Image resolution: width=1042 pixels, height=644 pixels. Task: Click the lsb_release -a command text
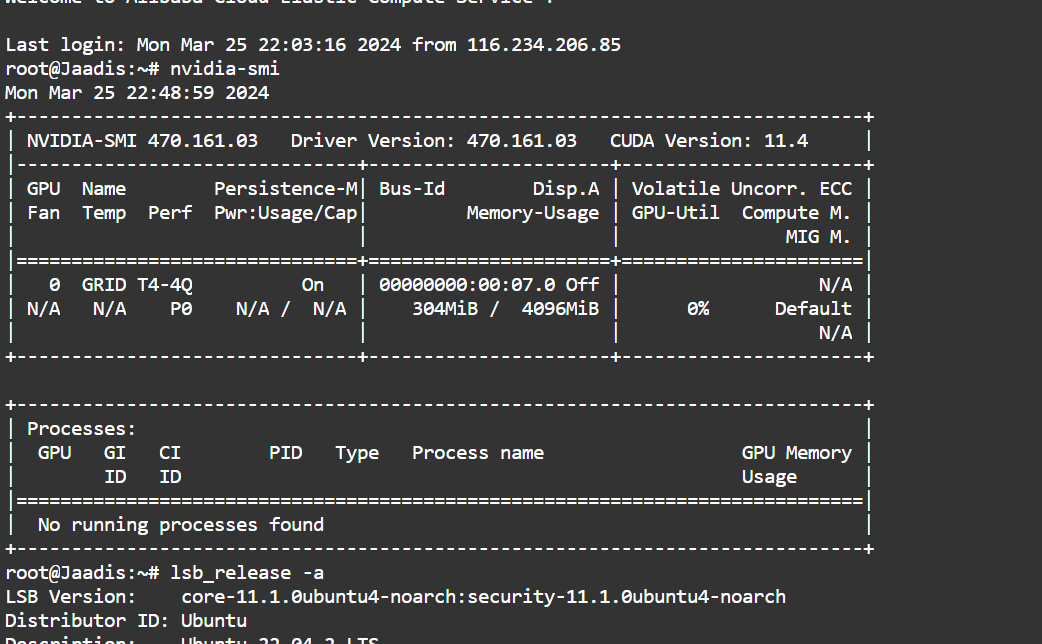246,573
